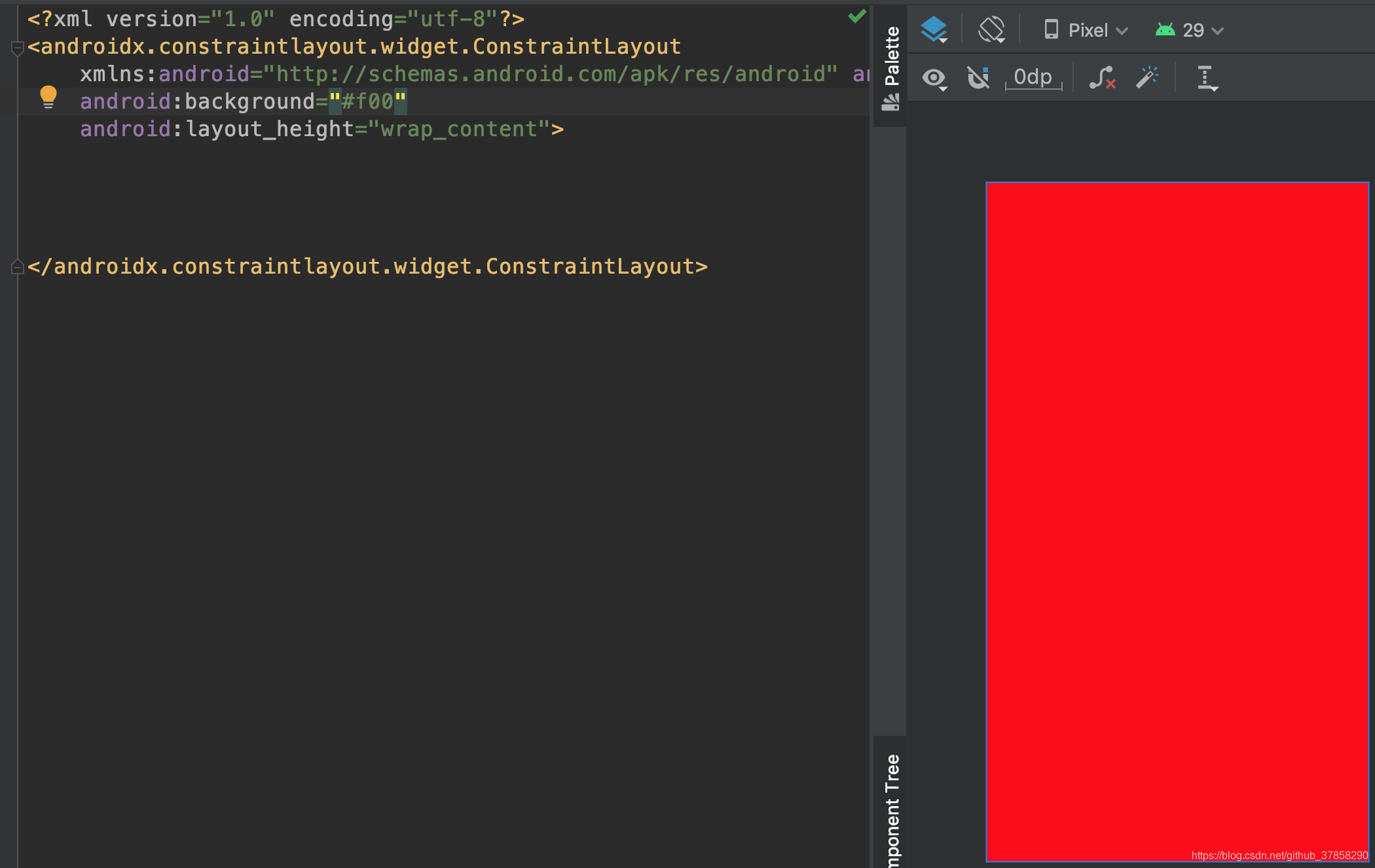The width and height of the screenshot is (1375, 868).
Task: Open the Pixel device dropdown
Action: [1086, 30]
